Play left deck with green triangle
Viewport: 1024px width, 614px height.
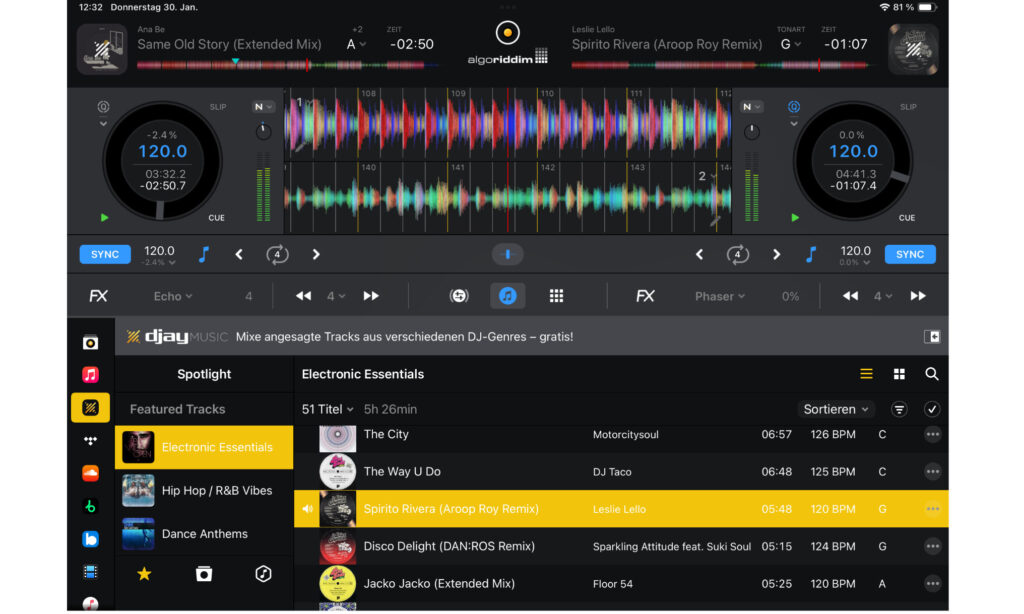(x=104, y=218)
